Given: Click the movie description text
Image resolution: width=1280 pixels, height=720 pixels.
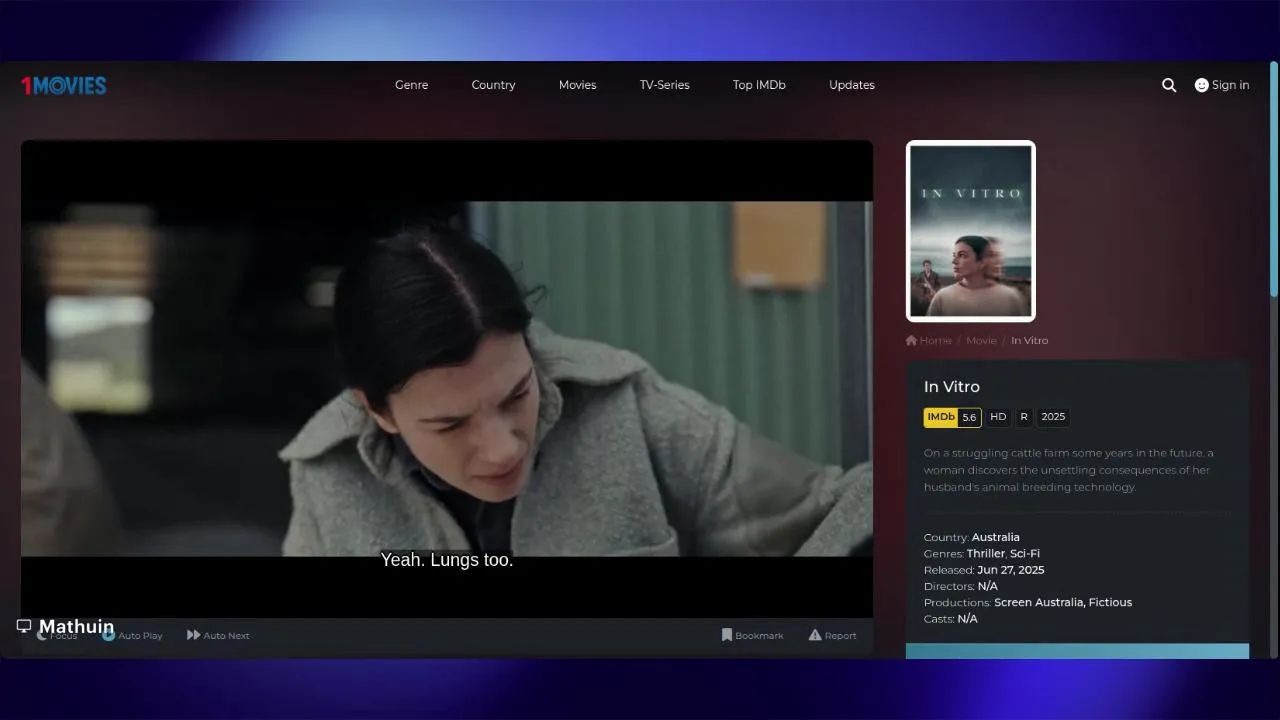Looking at the screenshot, I should click(x=1070, y=470).
